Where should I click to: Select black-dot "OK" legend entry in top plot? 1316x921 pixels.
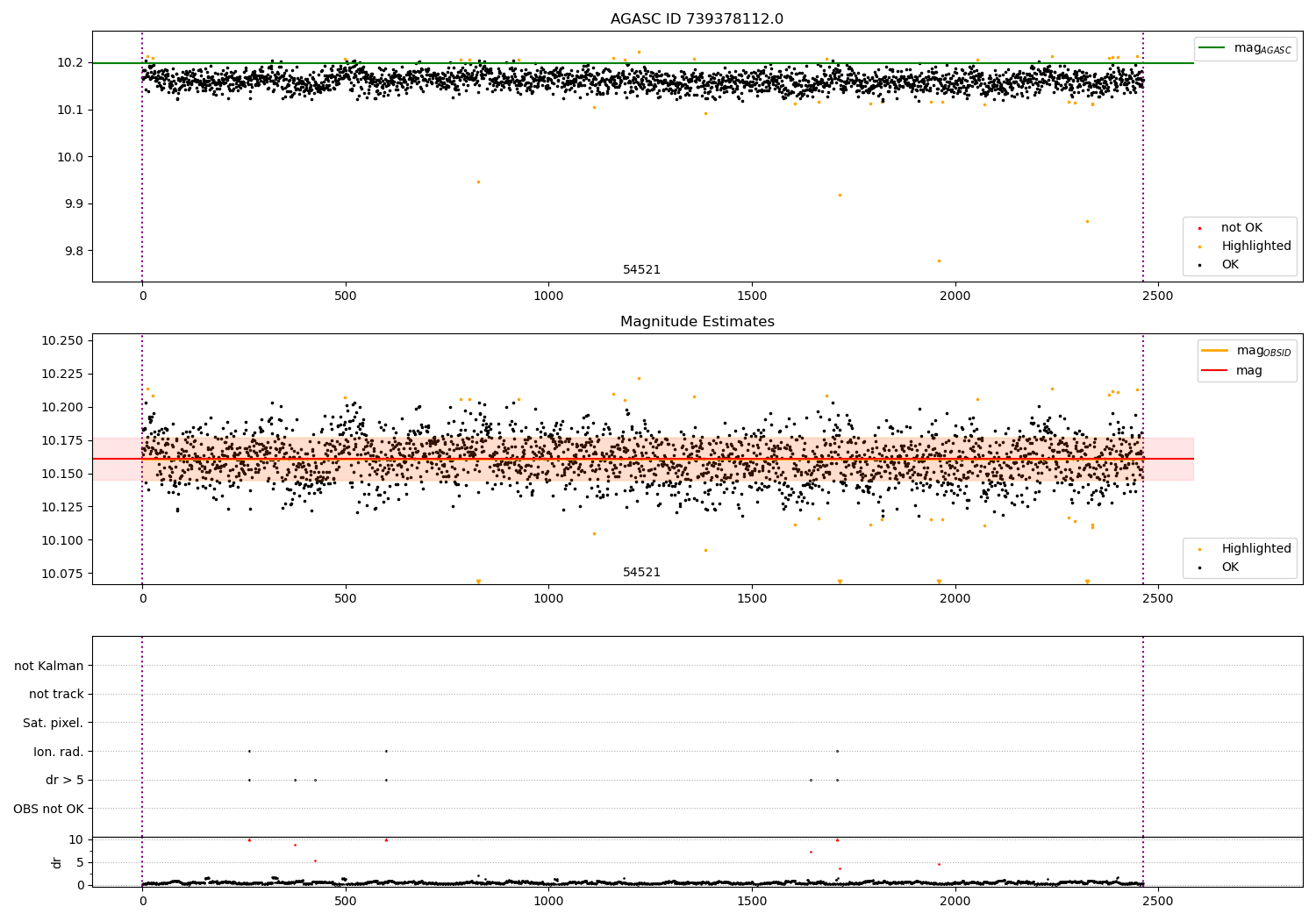click(x=1218, y=265)
